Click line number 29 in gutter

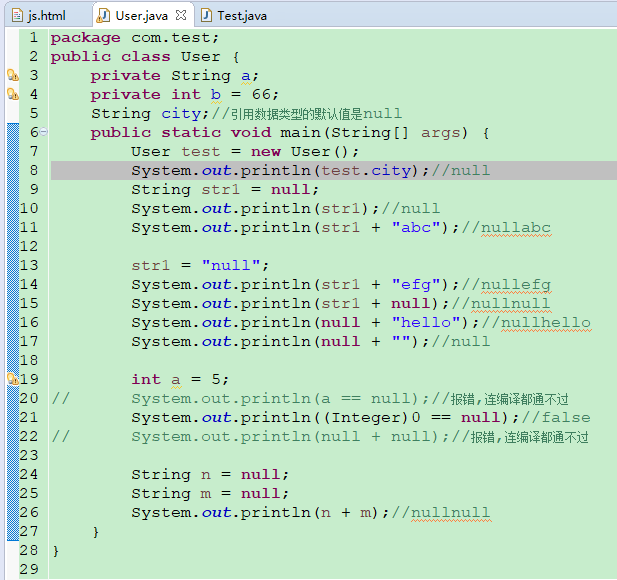[x=29, y=569]
